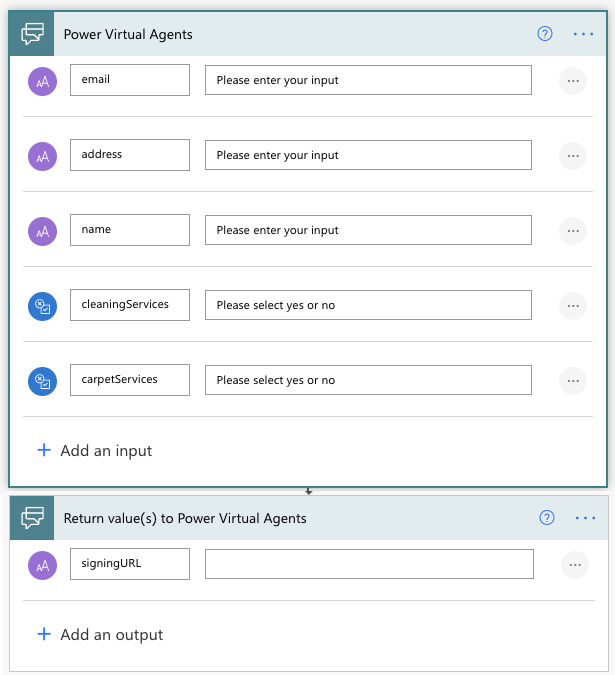615x675 pixels.
Task: Click the Power Virtual Agents trigger chat icon
Action: coord(33,33)
